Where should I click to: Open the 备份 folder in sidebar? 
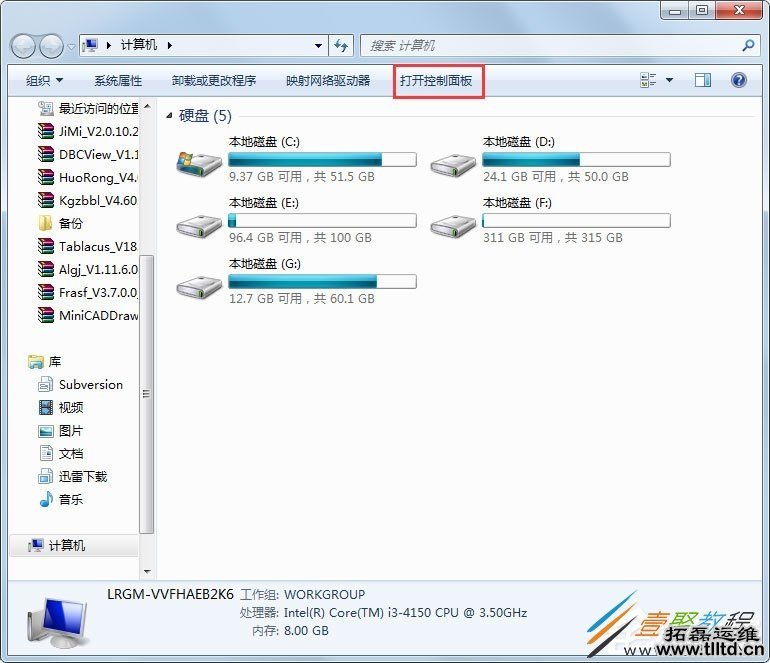pos(61,223)
